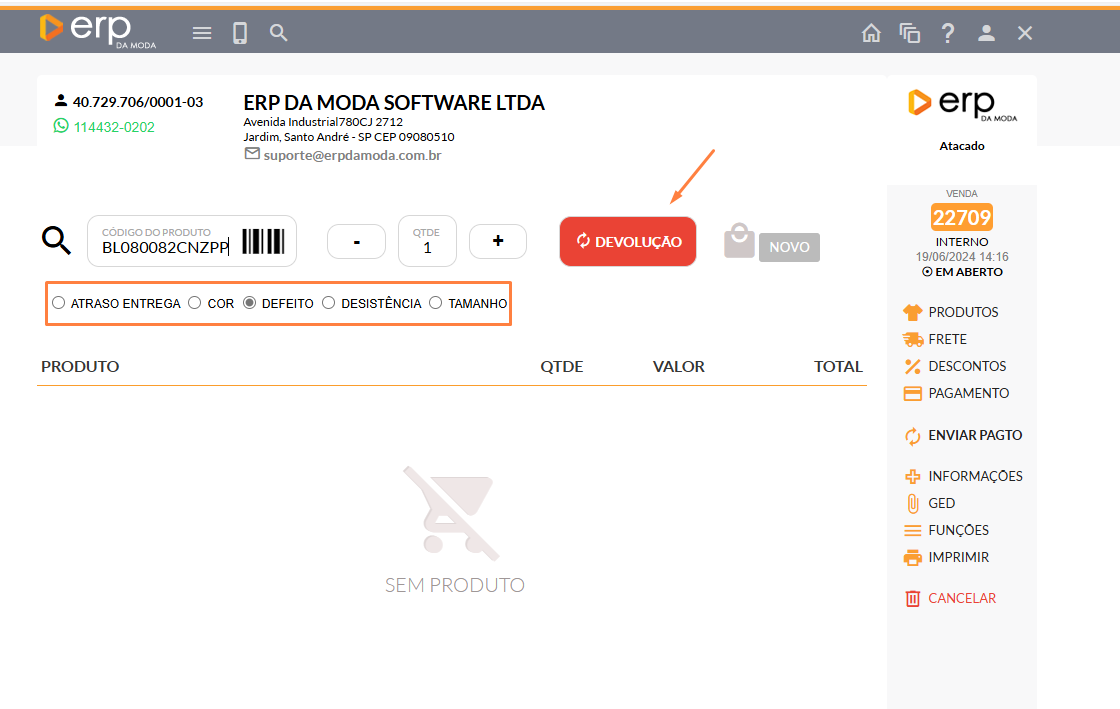The height and width of the screenshot is (709, 1120).
Task: Open the hamburger menu in top bar
Action: (202, 33)
